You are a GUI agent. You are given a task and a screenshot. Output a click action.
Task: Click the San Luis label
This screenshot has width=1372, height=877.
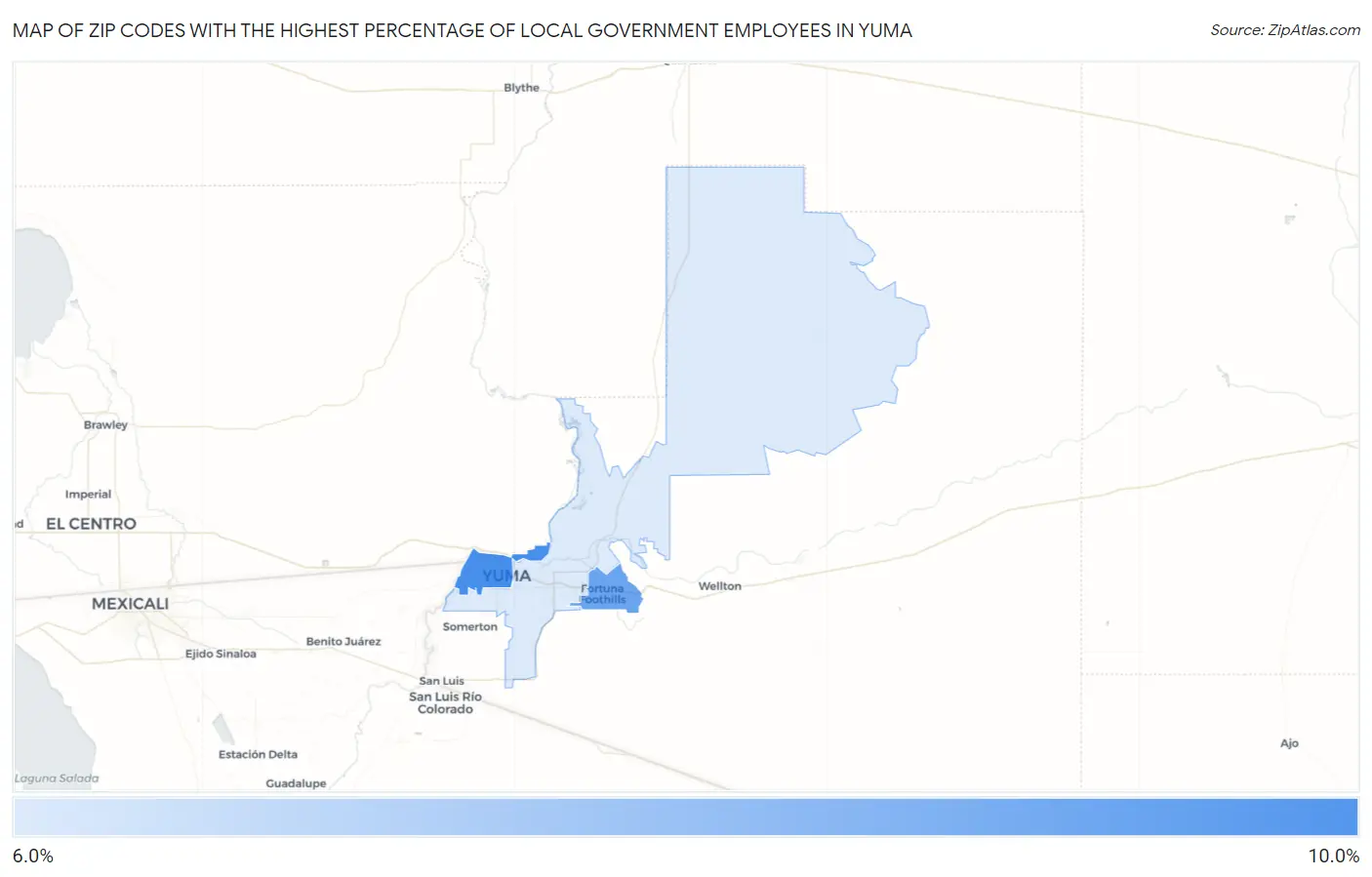pyautogui.click(x=441, y=681)
